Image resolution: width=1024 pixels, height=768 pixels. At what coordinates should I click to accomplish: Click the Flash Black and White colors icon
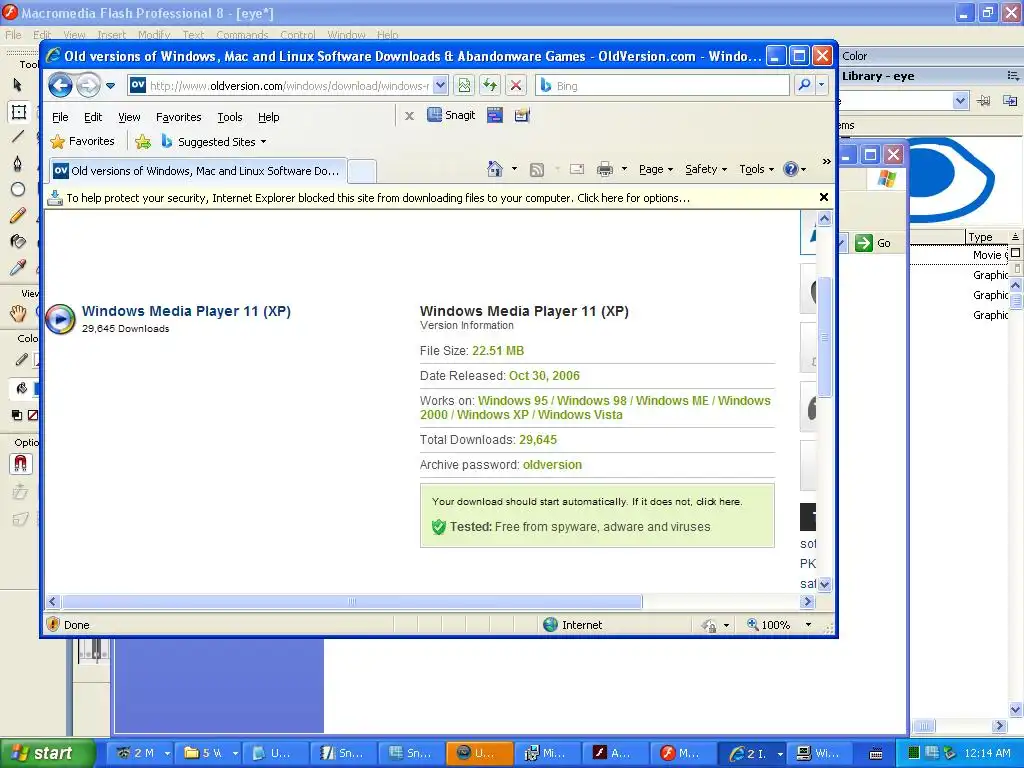click(17, 415)
